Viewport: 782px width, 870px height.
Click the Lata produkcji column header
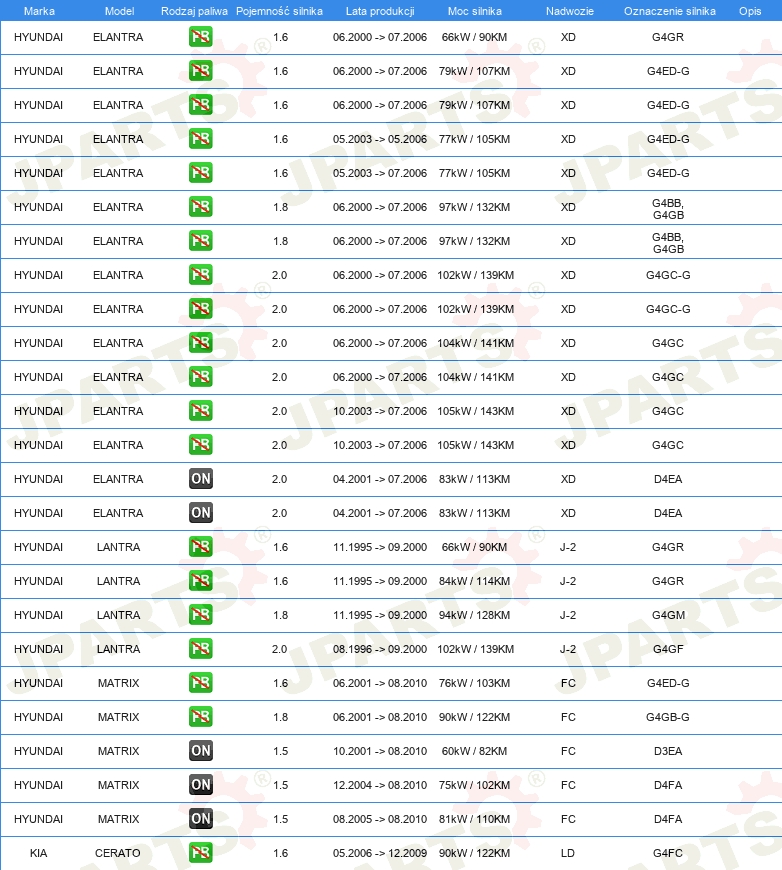pyautogui.click(x=380, y=11)
